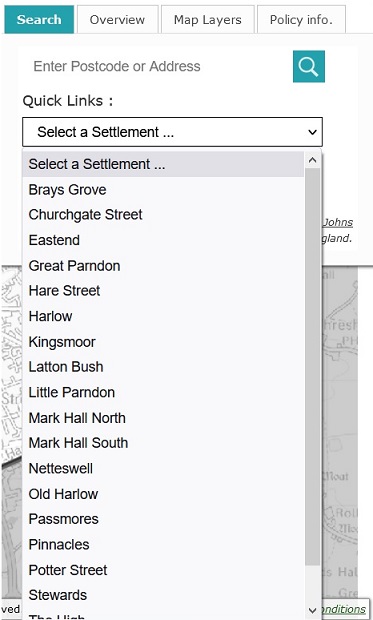This screenshot has height=620, width=373.
Task: Select the Search tab
Action: [x=39, y=20]
